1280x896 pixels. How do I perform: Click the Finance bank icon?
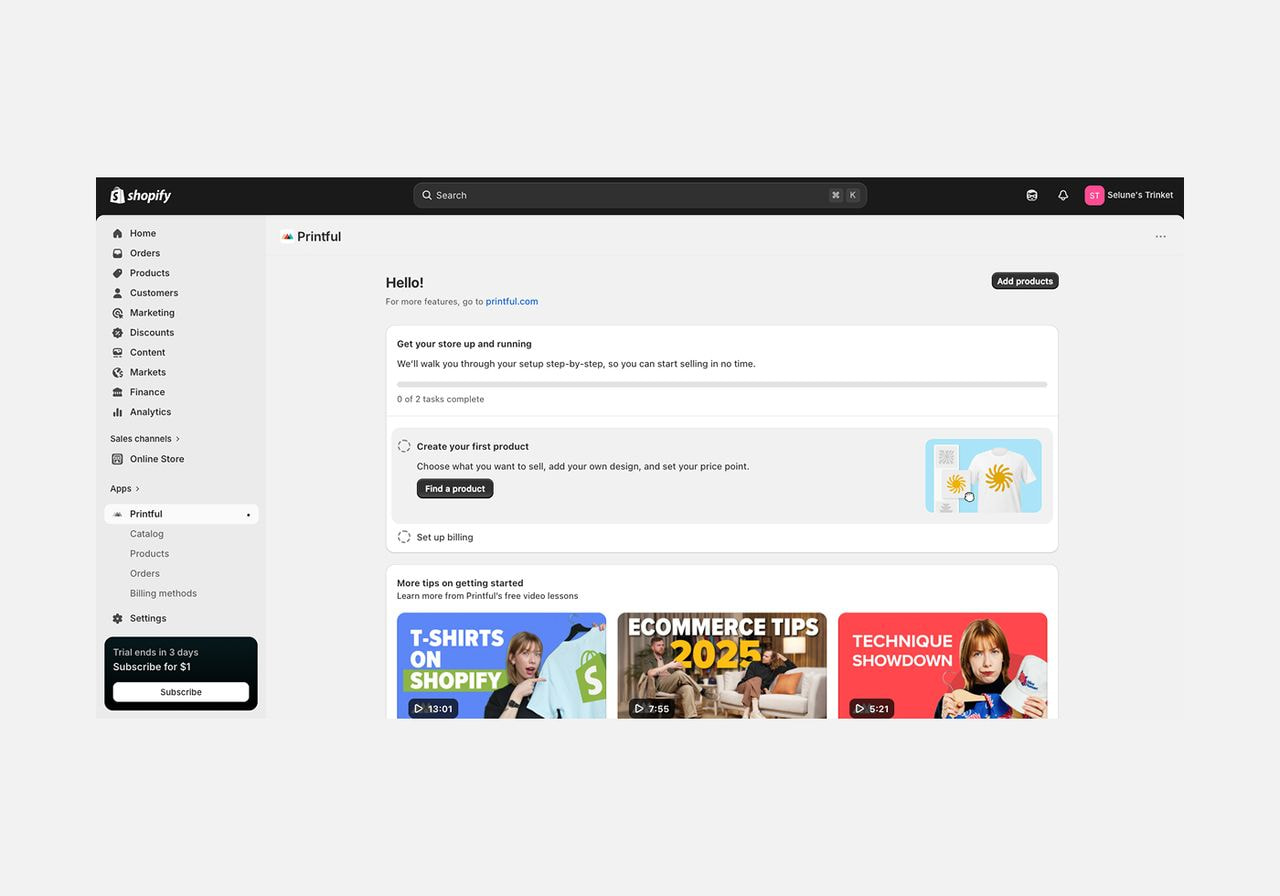click(x=118, y=392)
